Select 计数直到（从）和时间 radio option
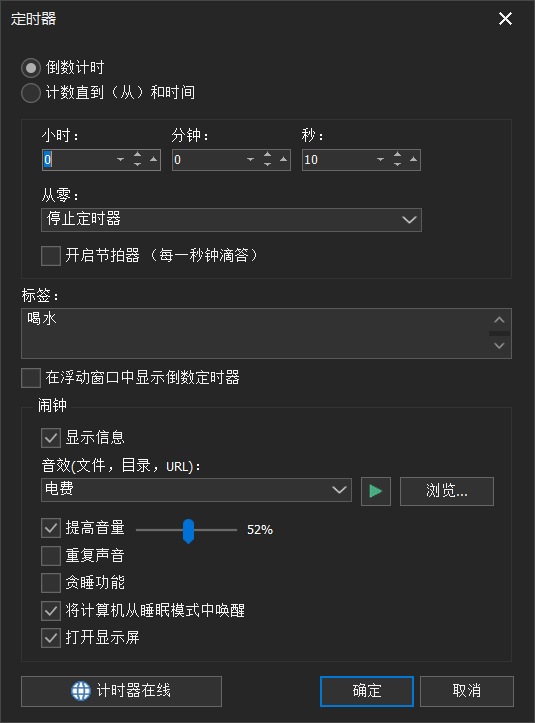 pyautogui.click(x=31, y=93)
